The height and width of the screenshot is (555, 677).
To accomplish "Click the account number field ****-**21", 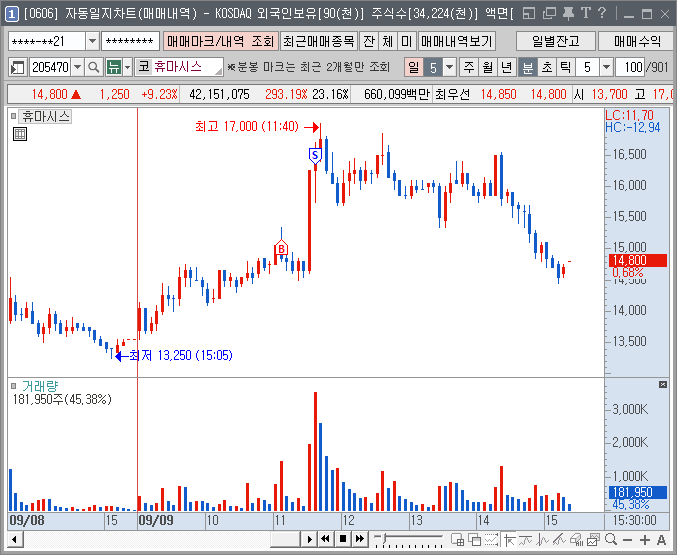I will point(47,42).
